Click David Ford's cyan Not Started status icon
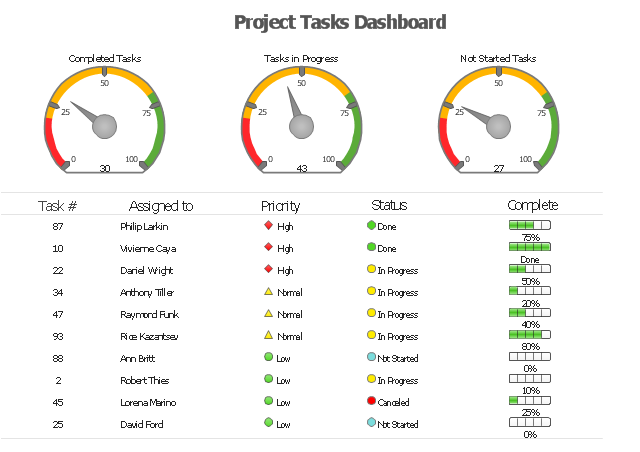Image resolution: width=640 pixels, height=452 pixels. point(371,424)
